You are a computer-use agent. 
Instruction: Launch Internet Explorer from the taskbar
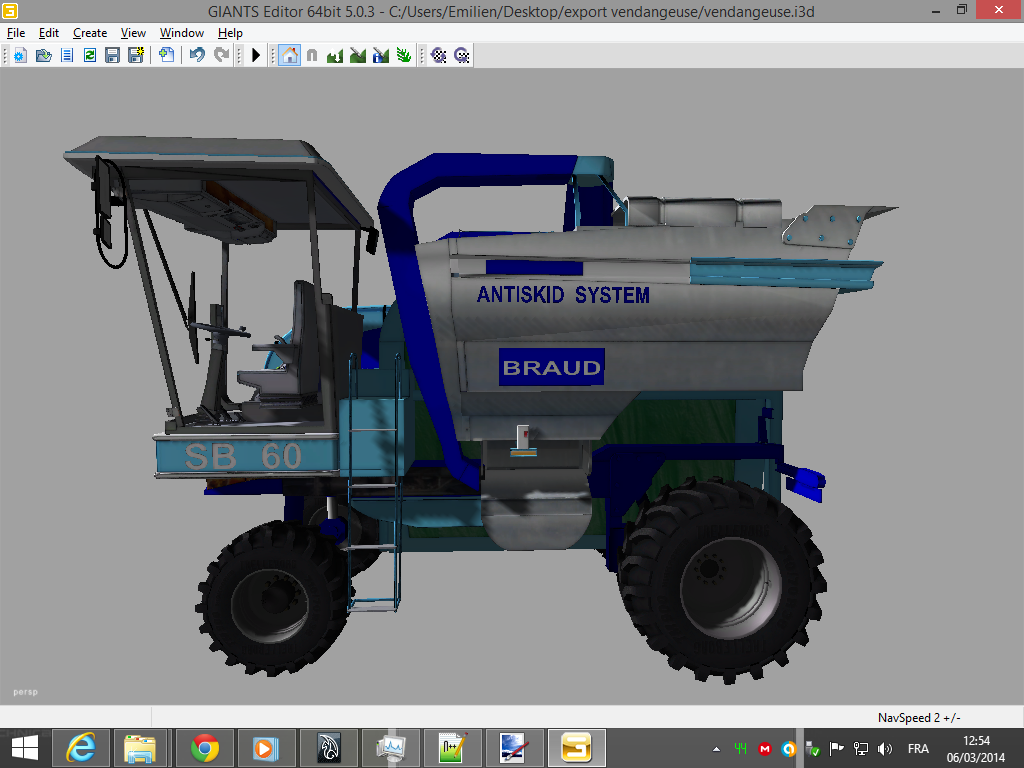point(82,748)
